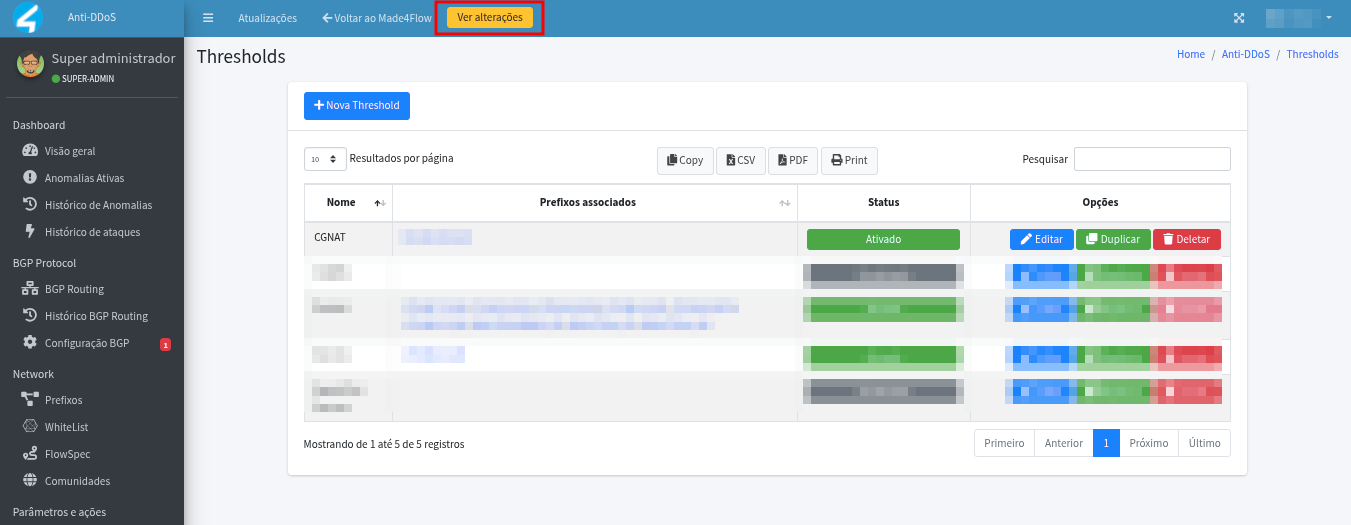Image resolution: width=1351 pixels, height=525 pixels.
Task: Open Configuração BGP settings
Action: (86, 343)
